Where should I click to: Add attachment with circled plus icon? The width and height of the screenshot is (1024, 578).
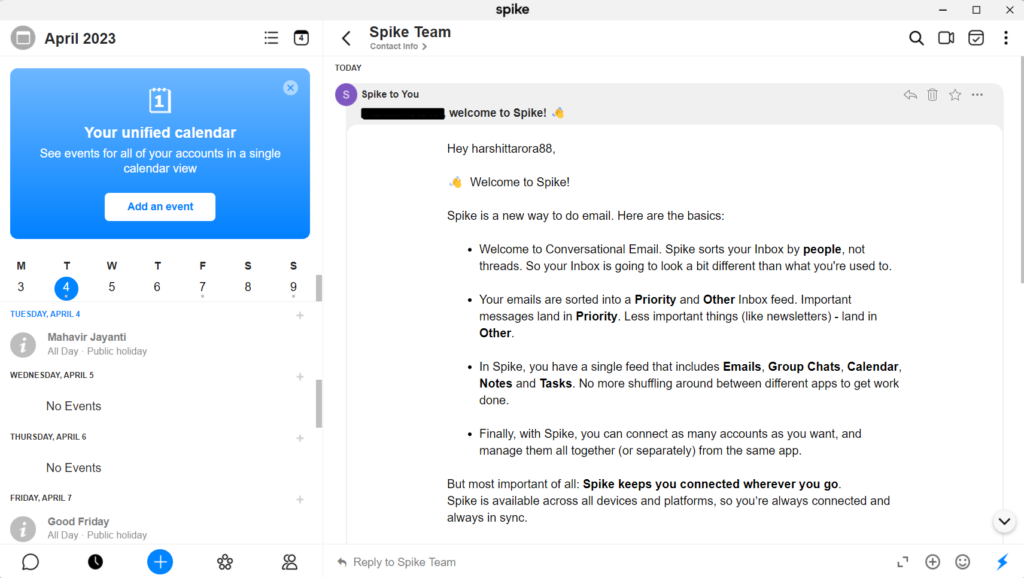pos(933,562)
